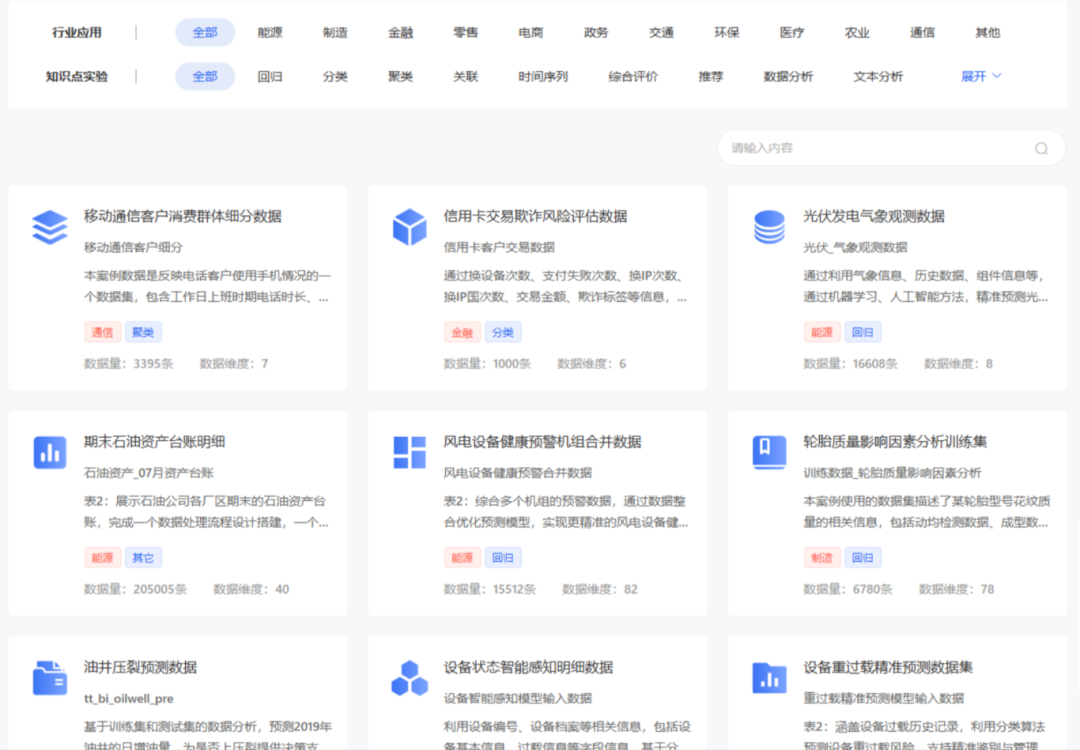Click the grid blocks icon beside 风电设备健康预警机组合并数据
The height and width of the screenshot is (750, 1080).
409,452
